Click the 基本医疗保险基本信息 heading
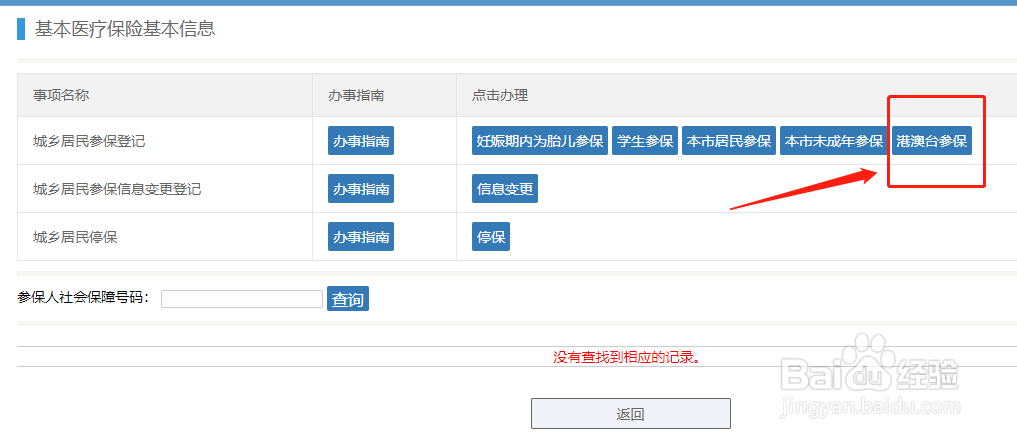The width and height of the screenshot is (1017, 442). [x=125, y=29]
